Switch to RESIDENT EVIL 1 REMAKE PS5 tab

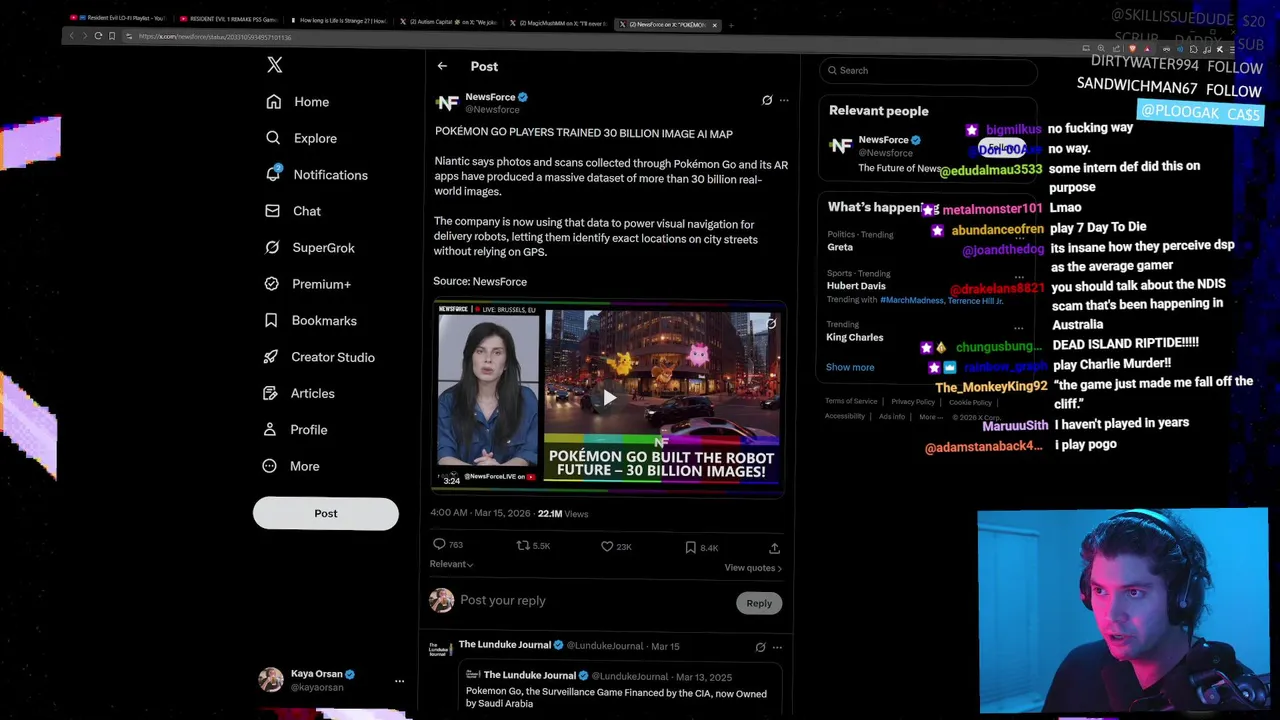click(228, 19)
